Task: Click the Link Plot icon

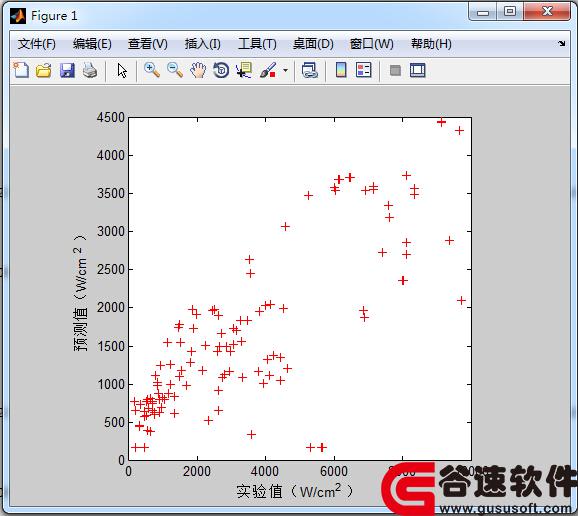Action: click(x=310, y=70)
